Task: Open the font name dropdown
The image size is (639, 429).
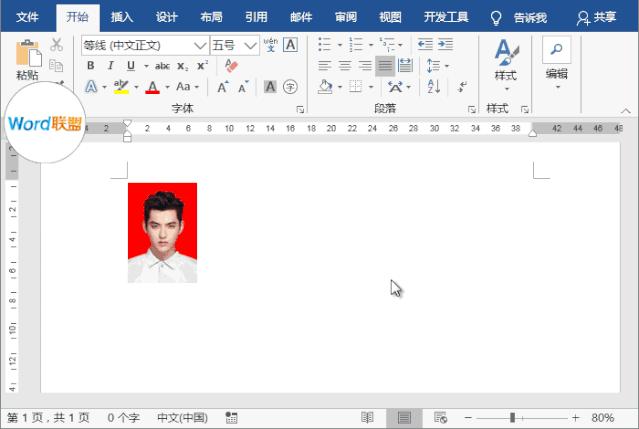Action: coord(200,45)
